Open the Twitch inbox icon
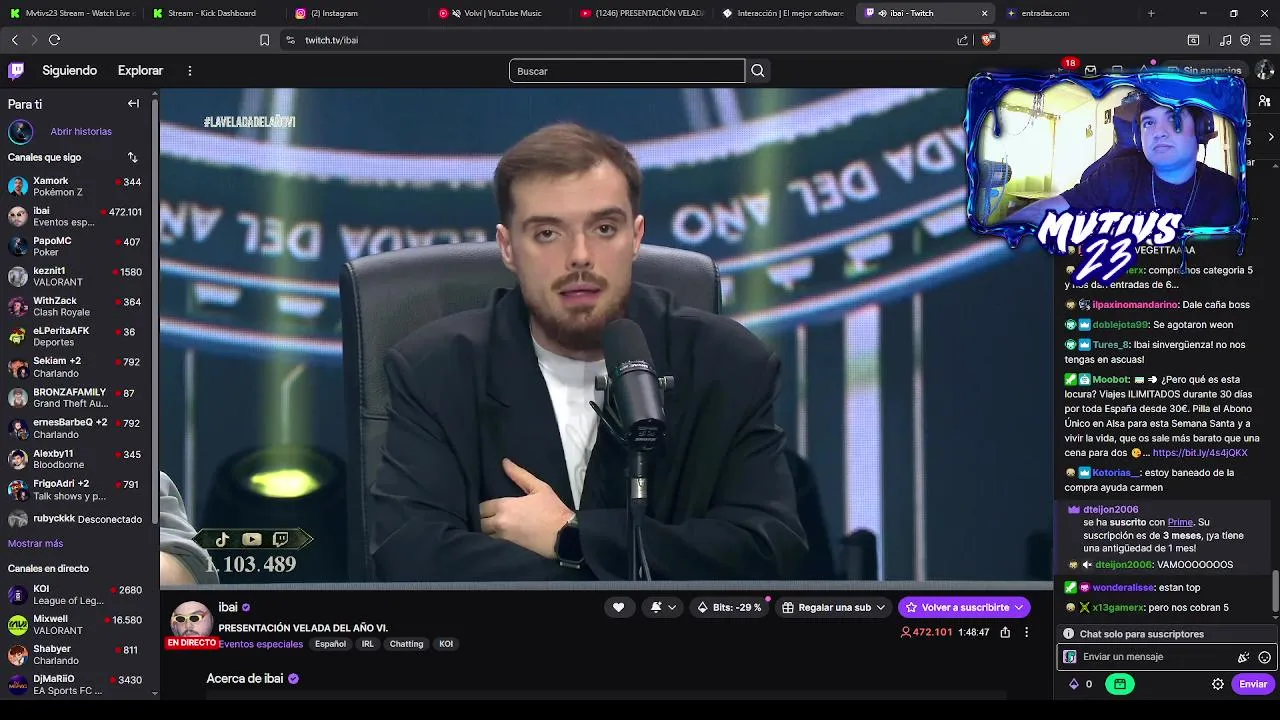The width and height of the screenshot is (1280, 720). point(1090,71)
